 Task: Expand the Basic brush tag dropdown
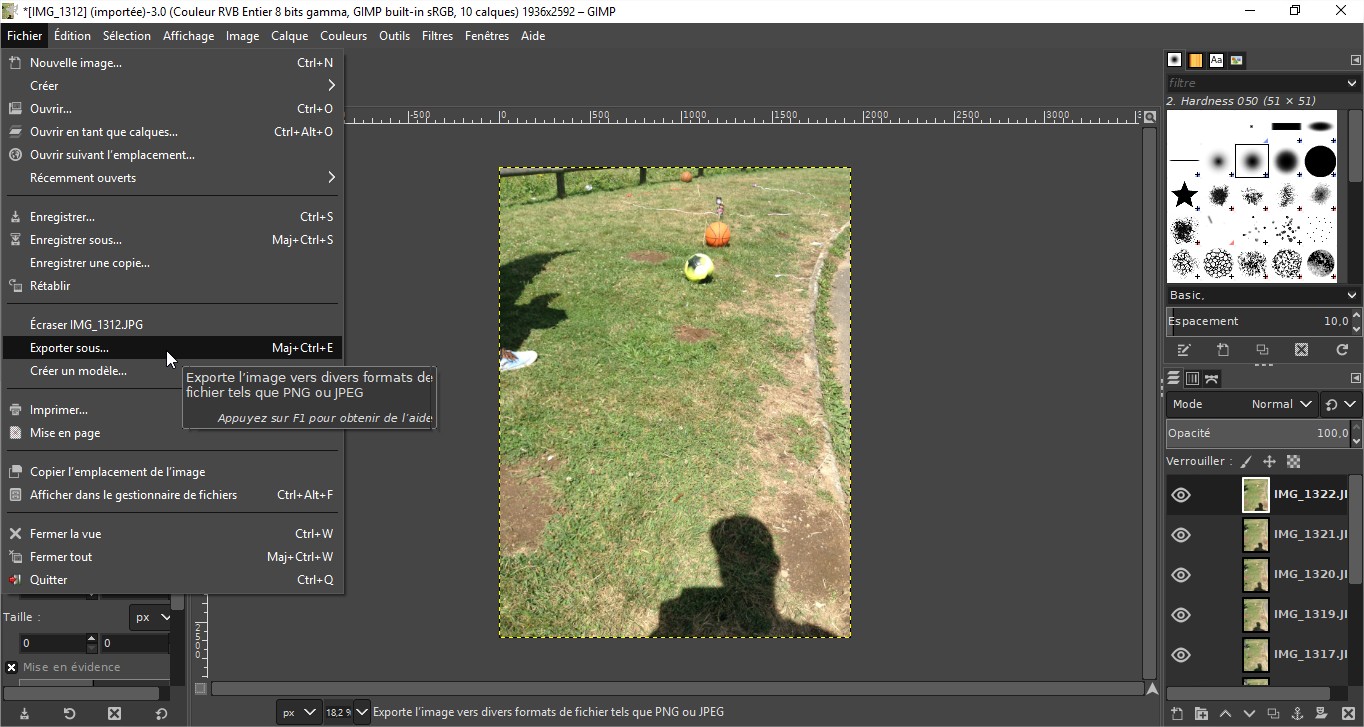coord(1351,295)
